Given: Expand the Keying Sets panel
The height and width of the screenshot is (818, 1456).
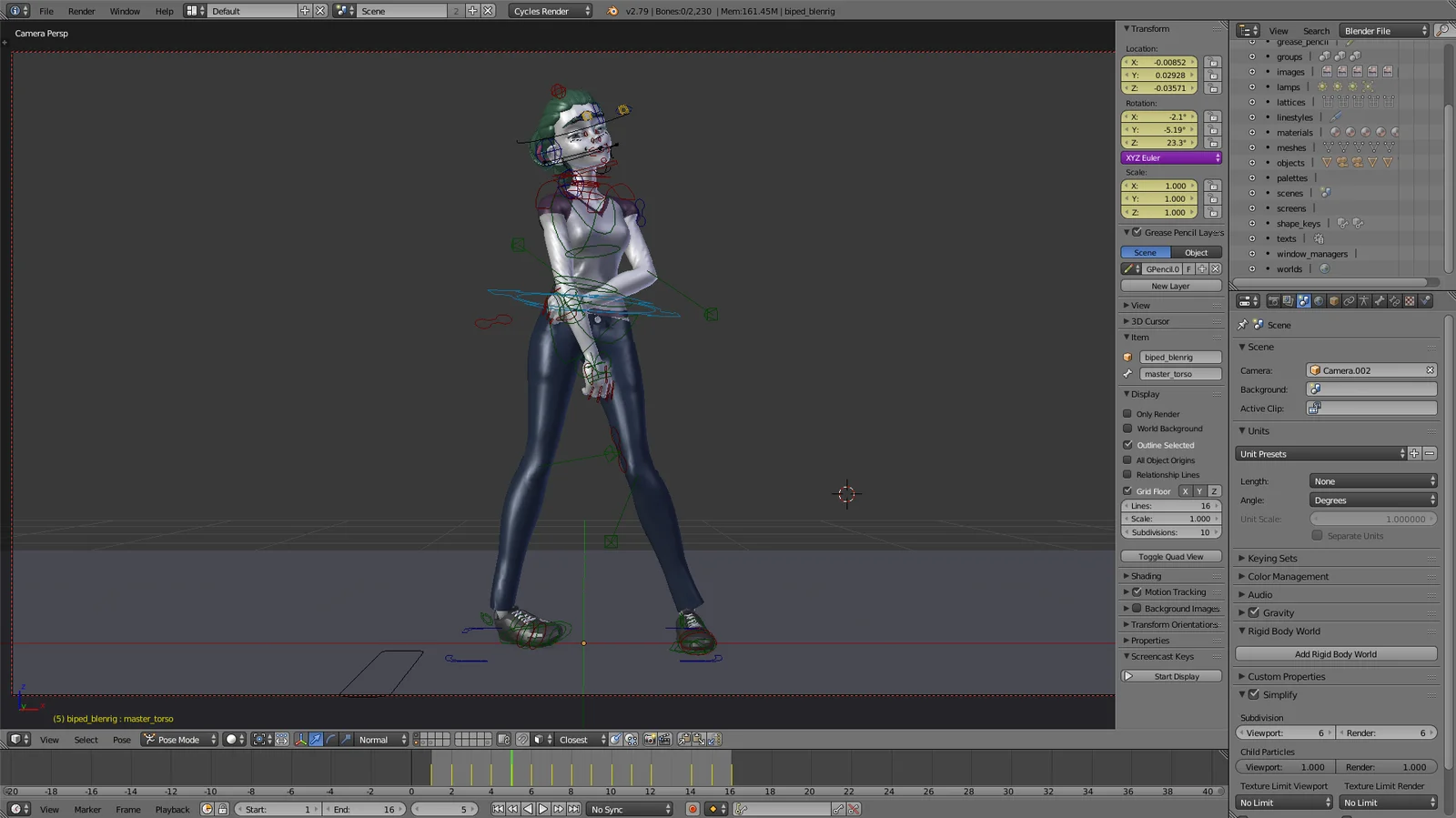Looking at the screenshot, I should 1272,559.
